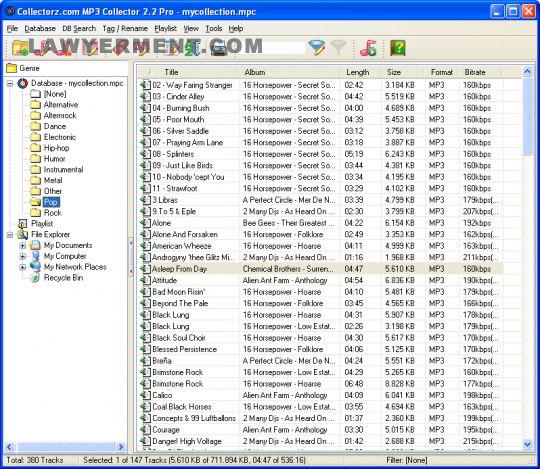
Task: Expand the My Documents node
Action: pos(23,246)
